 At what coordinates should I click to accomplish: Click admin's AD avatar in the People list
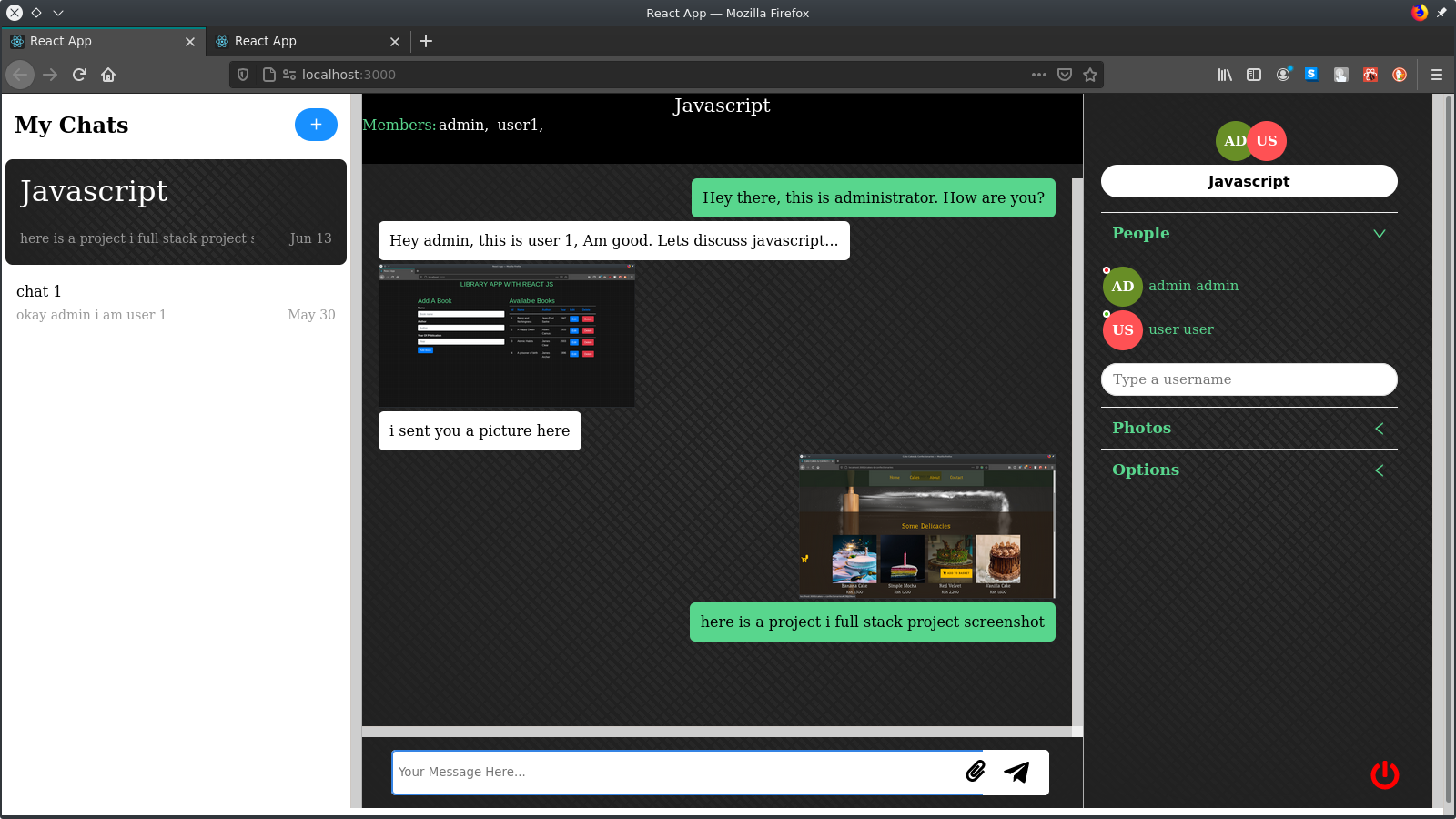point(1122,286)
